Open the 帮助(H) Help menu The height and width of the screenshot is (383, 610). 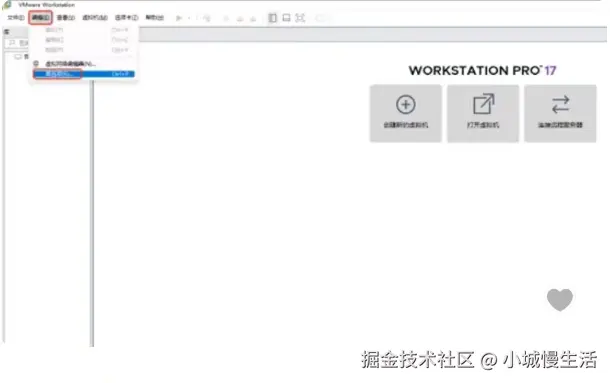pos(154,18)
